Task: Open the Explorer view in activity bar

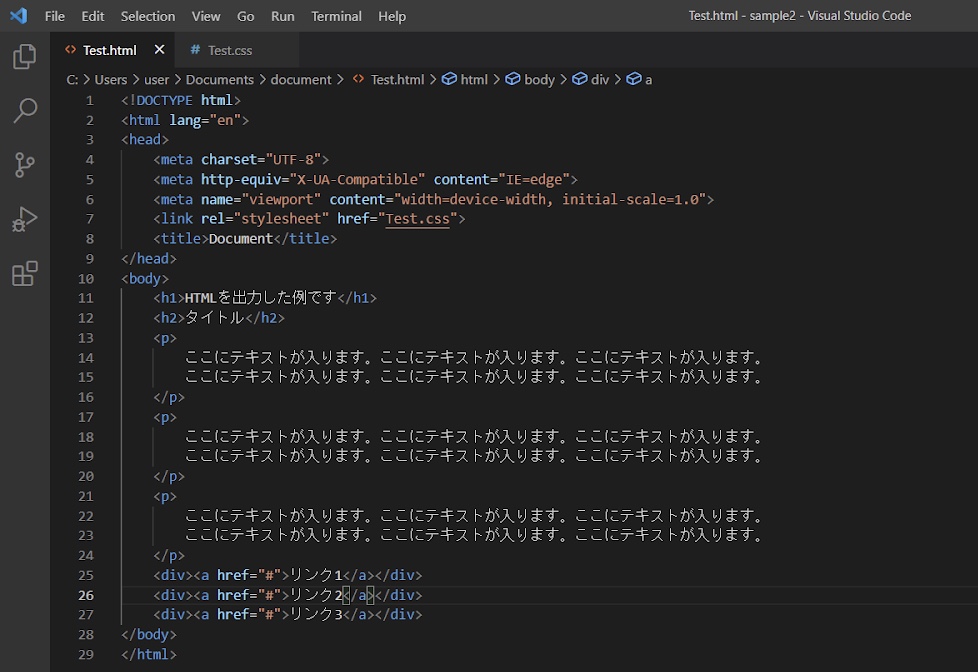Action: coord(25,57)
